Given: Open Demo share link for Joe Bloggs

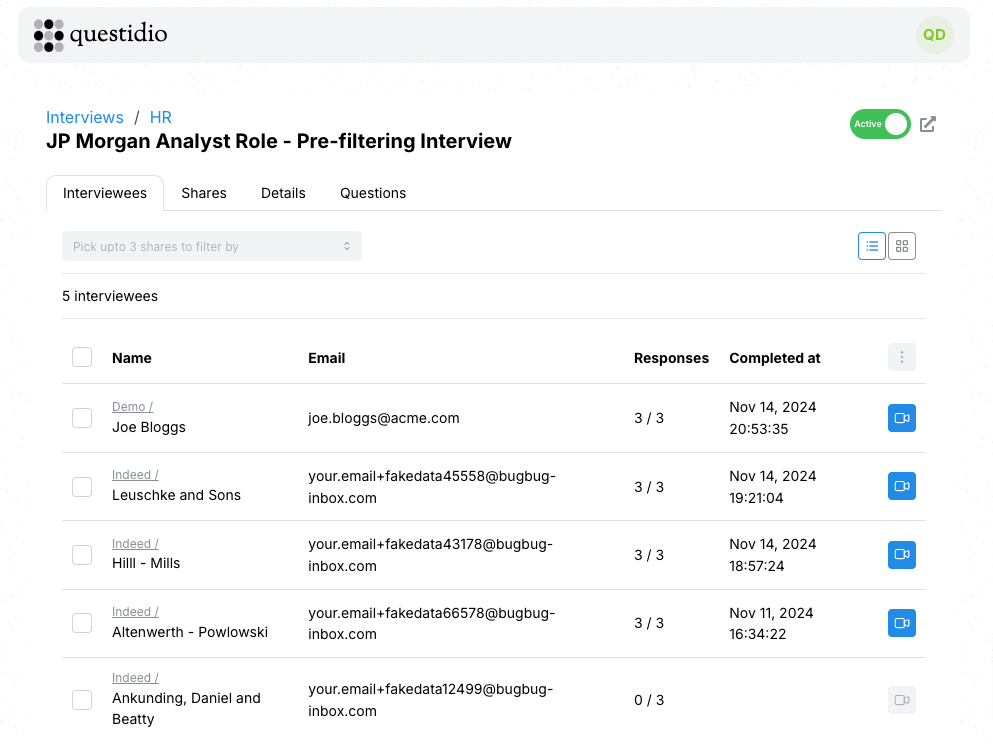Looking at the screenshot, I should click(132, 406).
